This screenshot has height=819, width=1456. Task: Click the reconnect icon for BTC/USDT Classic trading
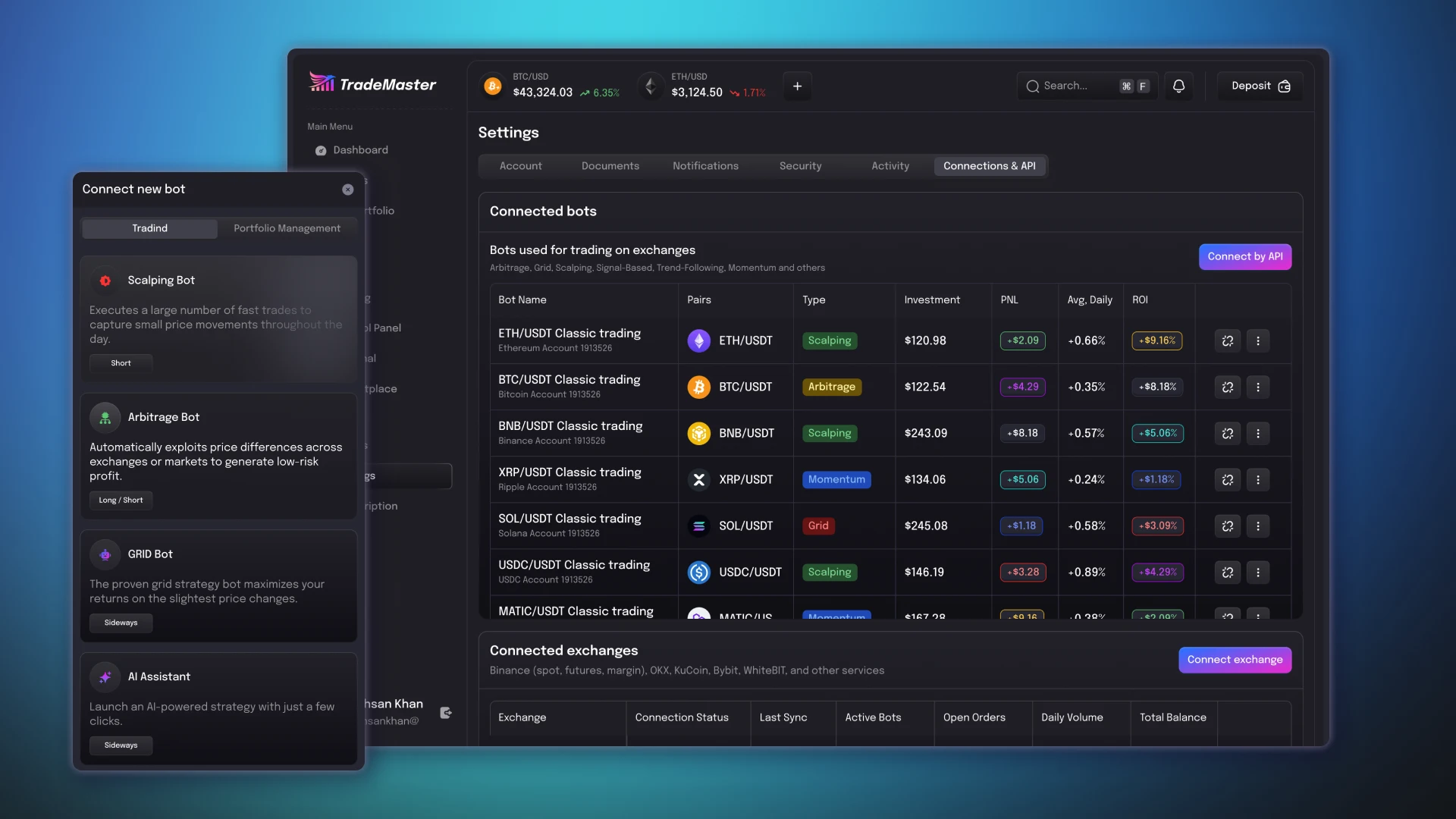click(1228, 387)
